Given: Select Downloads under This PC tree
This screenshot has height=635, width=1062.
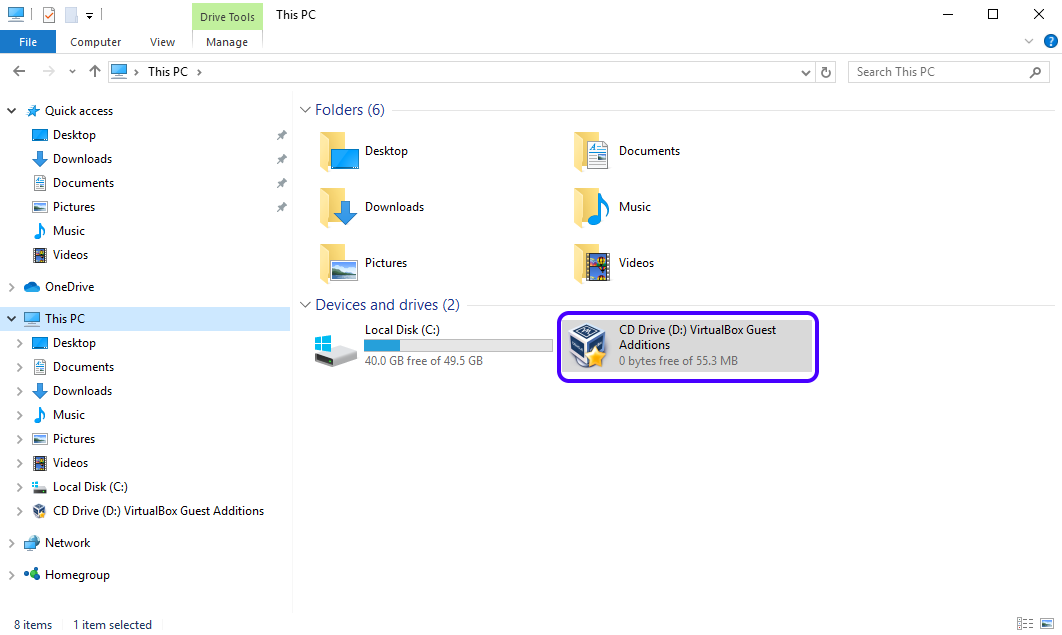Looking at the screenshot, I should pos(82,391).
